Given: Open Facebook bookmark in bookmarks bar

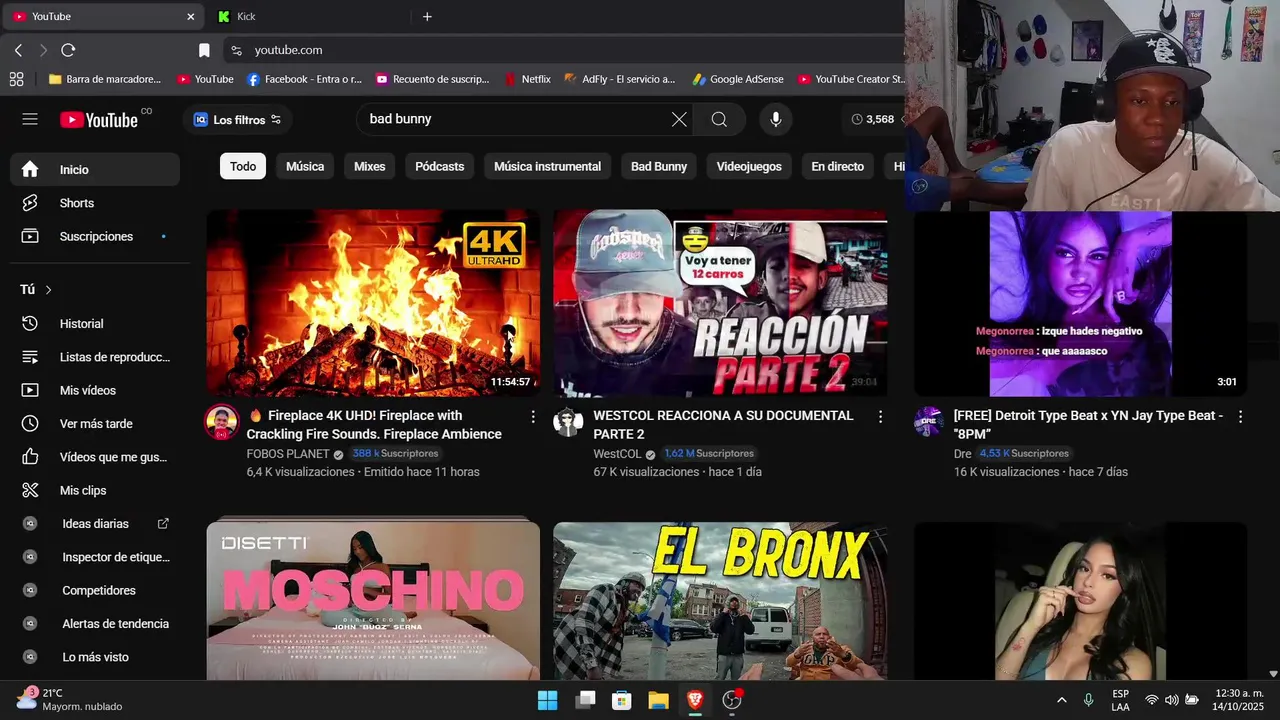Looking at the screenshot, I should (x=304, y=79).
